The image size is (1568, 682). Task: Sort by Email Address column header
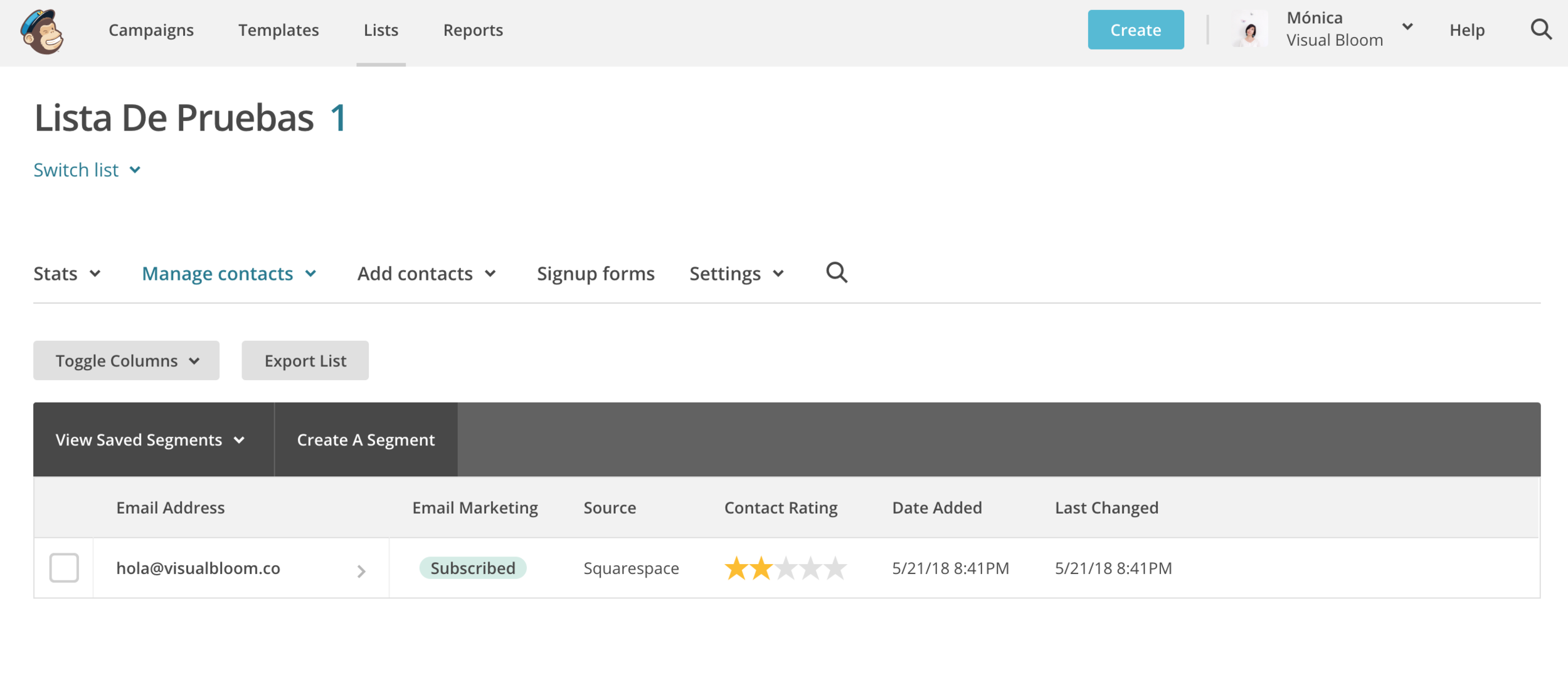tap(170, 508)
